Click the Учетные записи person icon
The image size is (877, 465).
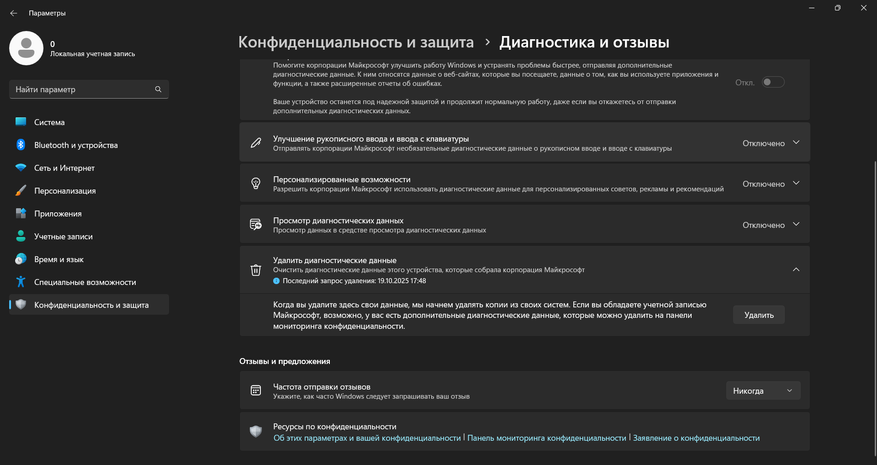pos(20,237)
